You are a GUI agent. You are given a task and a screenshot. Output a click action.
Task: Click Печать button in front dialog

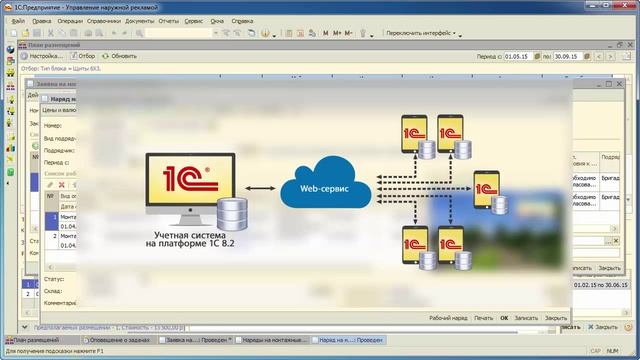point(483,318)
